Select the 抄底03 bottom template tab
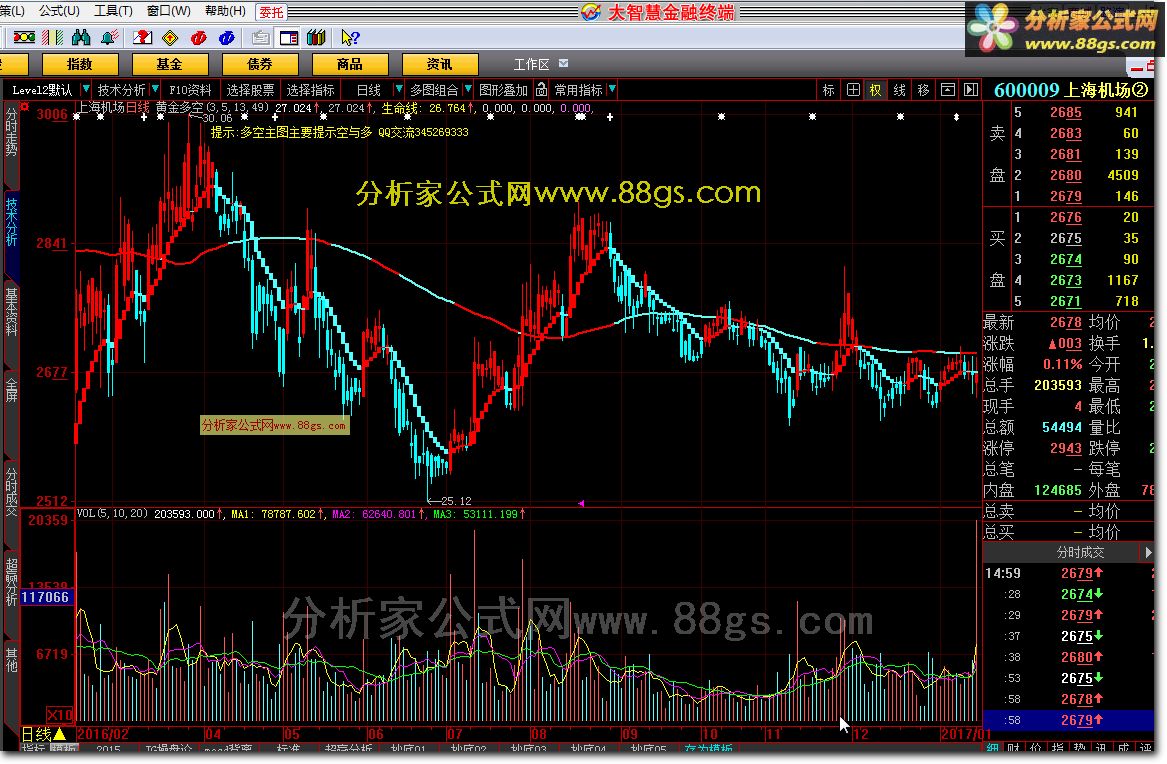 pyautogui.click(x=528, y=748)
